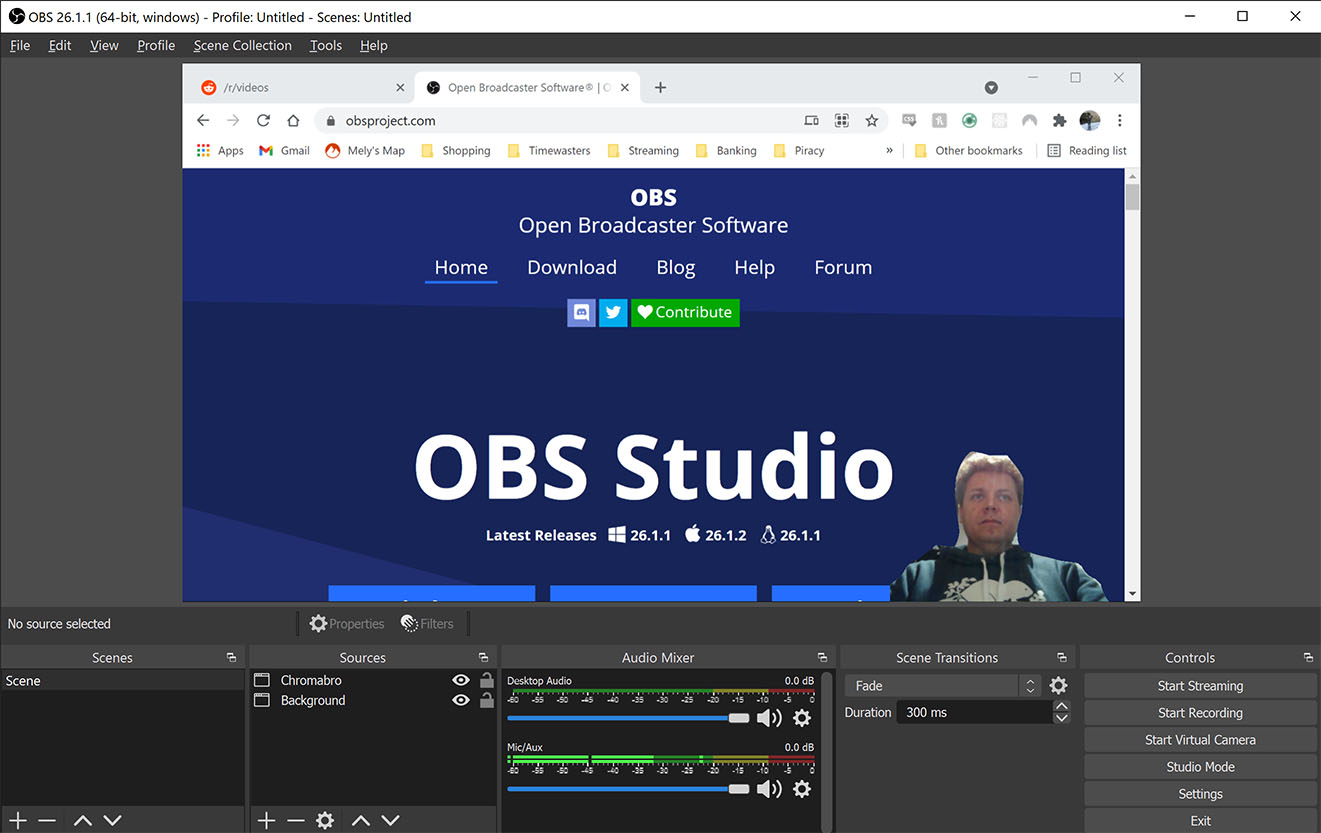
Task: Click the Exit button
Action: coord(1200,821)
